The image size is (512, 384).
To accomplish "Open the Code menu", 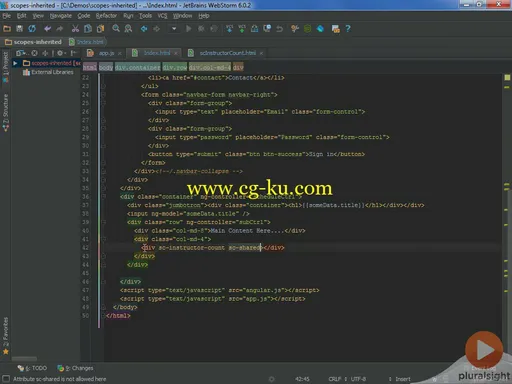I will (x=84, y=16).
